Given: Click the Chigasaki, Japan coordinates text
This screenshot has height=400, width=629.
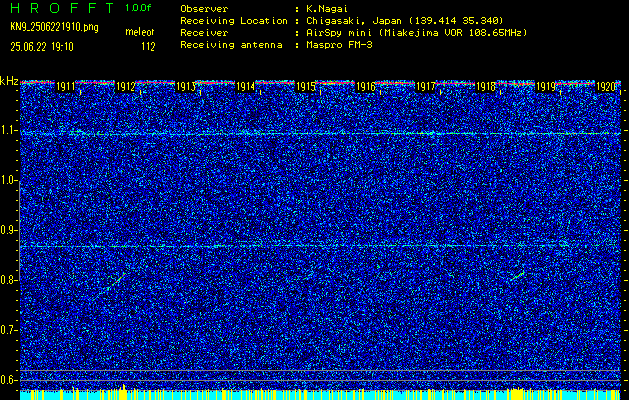Looking at the screenshot, I should [405, 21].
